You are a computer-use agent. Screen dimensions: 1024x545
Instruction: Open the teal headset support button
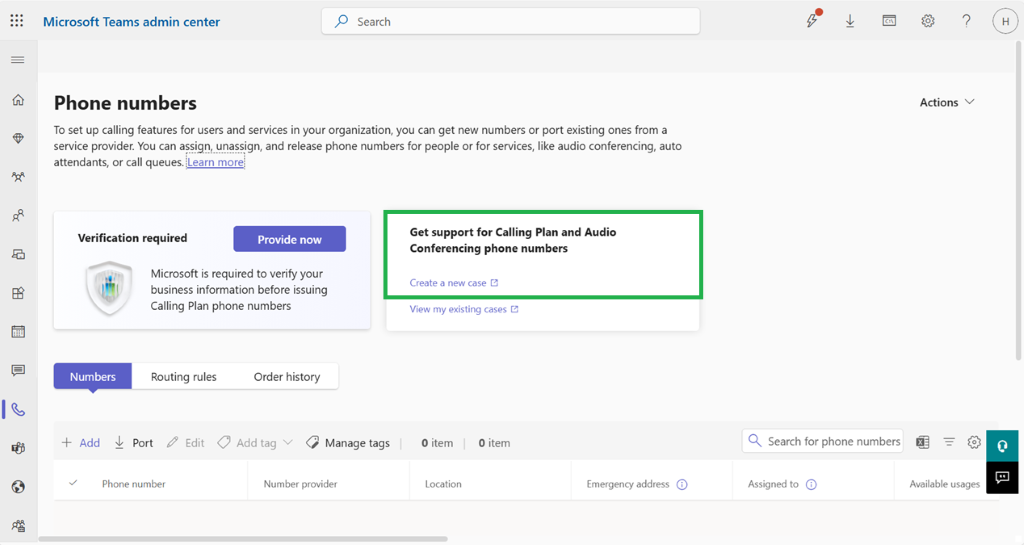pos(1002,446)
